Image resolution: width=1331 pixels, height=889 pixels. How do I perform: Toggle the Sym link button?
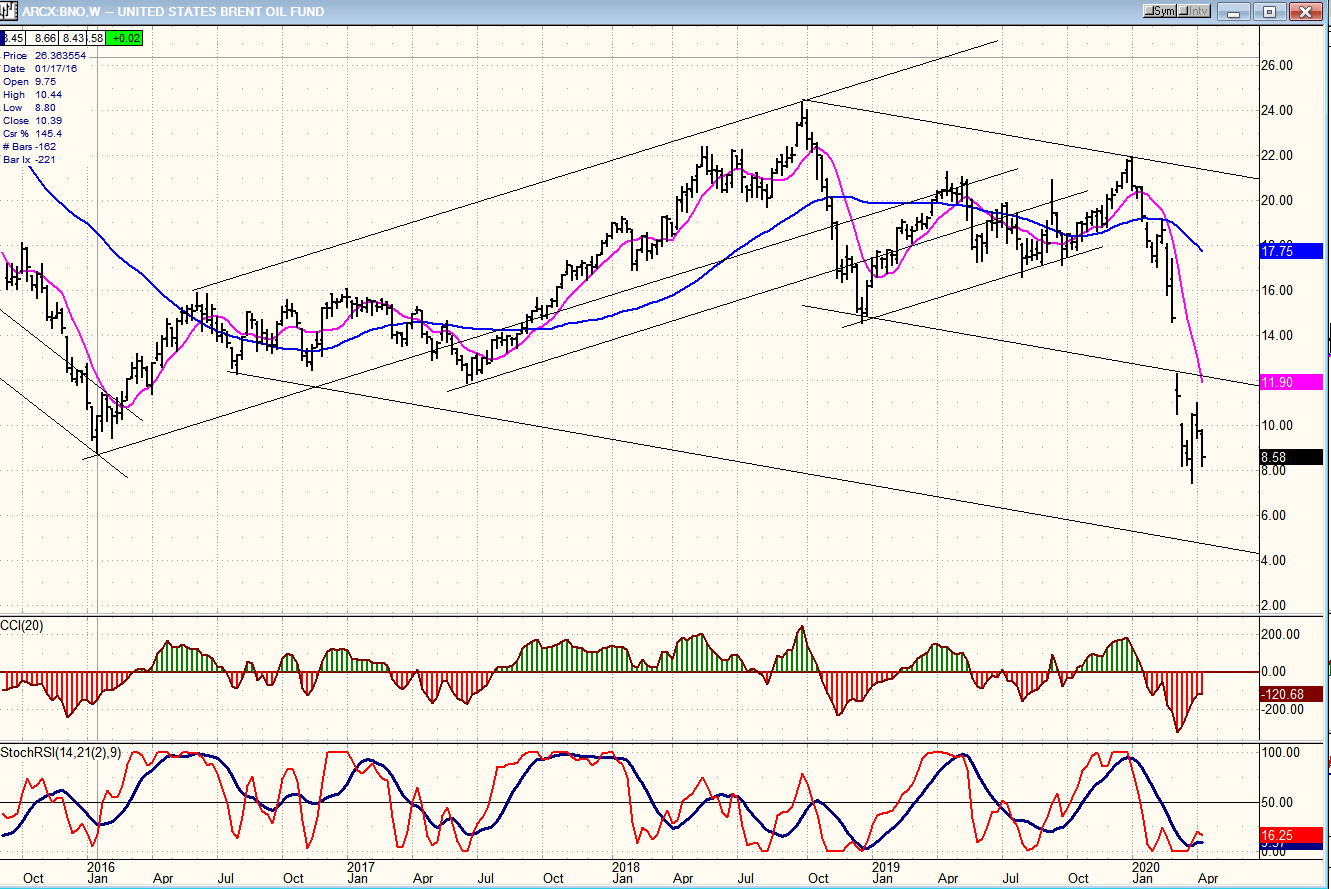point(1161,11)
